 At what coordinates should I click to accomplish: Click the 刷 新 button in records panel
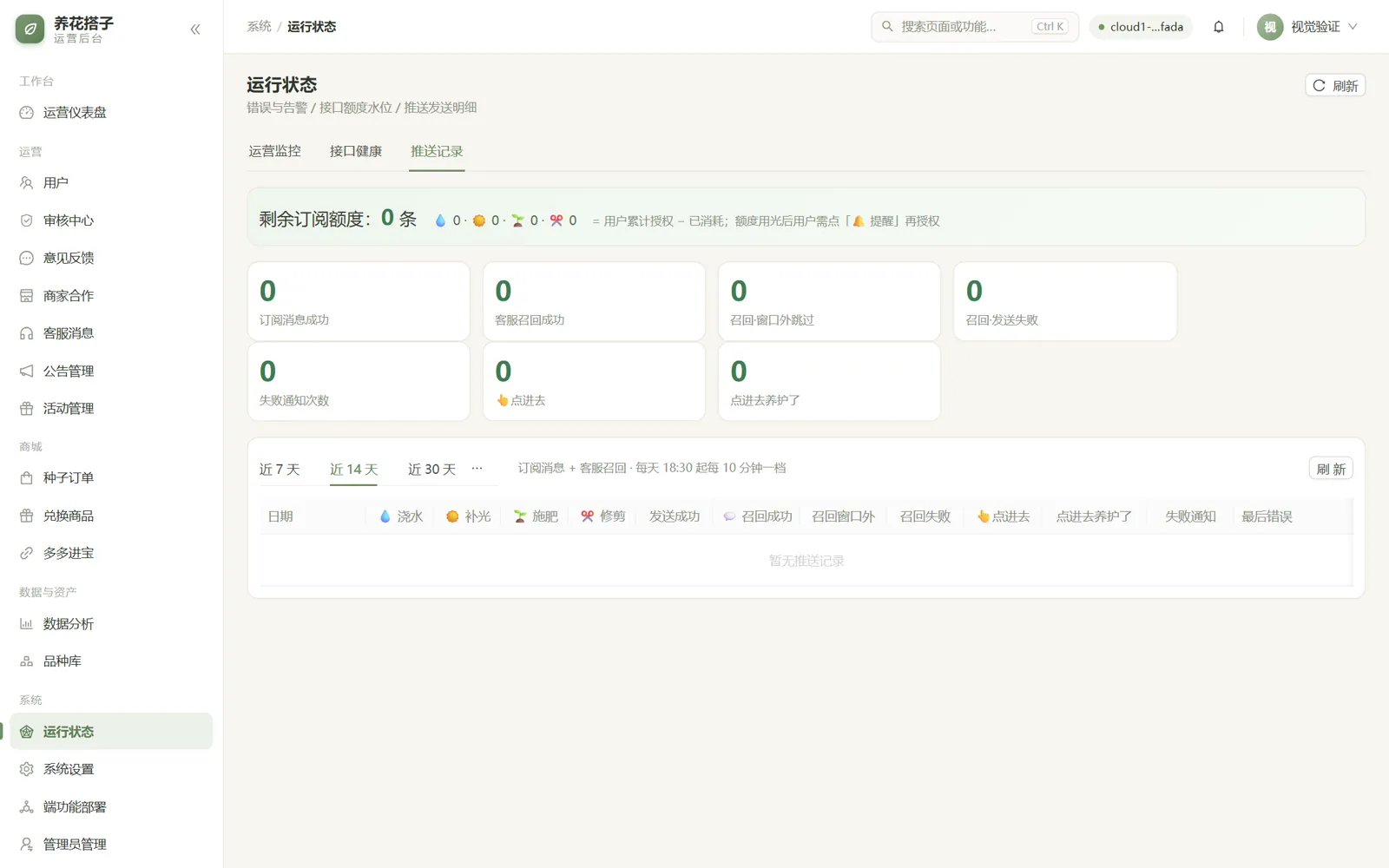tap(1331, 470)
